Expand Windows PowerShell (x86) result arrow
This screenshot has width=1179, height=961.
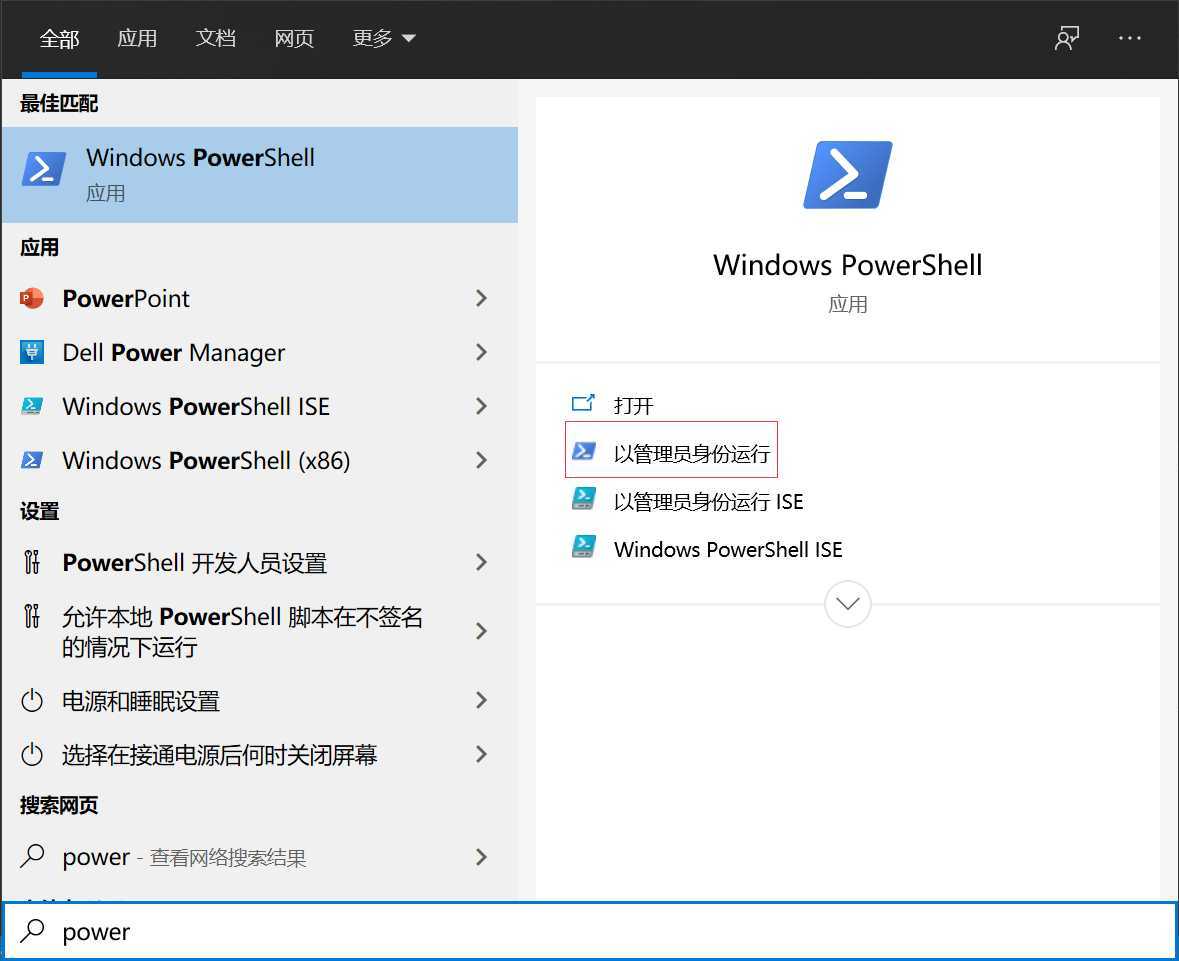(481, 460)
